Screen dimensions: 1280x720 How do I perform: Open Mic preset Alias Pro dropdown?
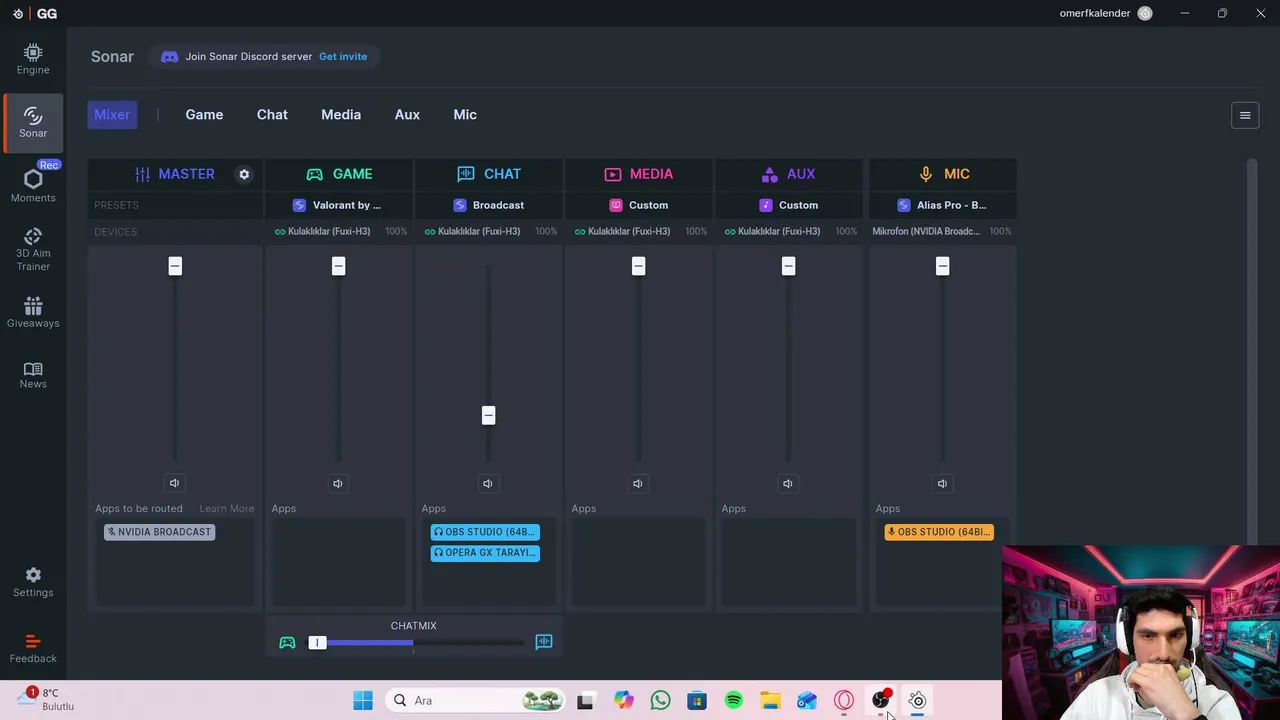[x=942, y=205]
